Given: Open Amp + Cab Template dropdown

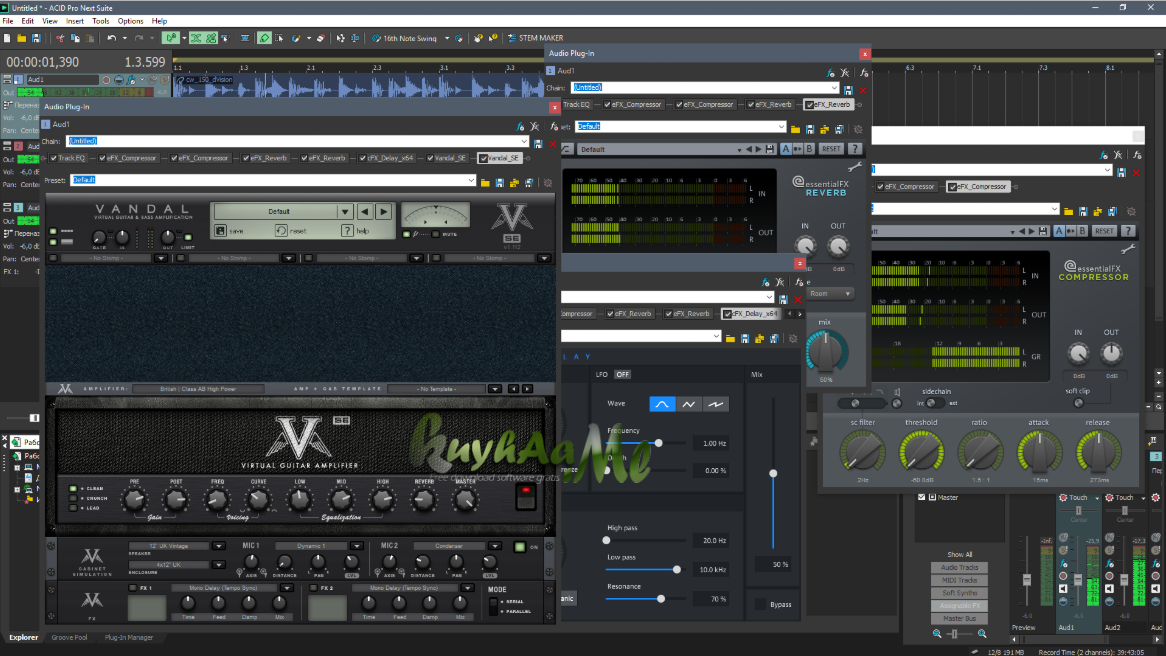Looking at the screenshot, I should (495, 389).
